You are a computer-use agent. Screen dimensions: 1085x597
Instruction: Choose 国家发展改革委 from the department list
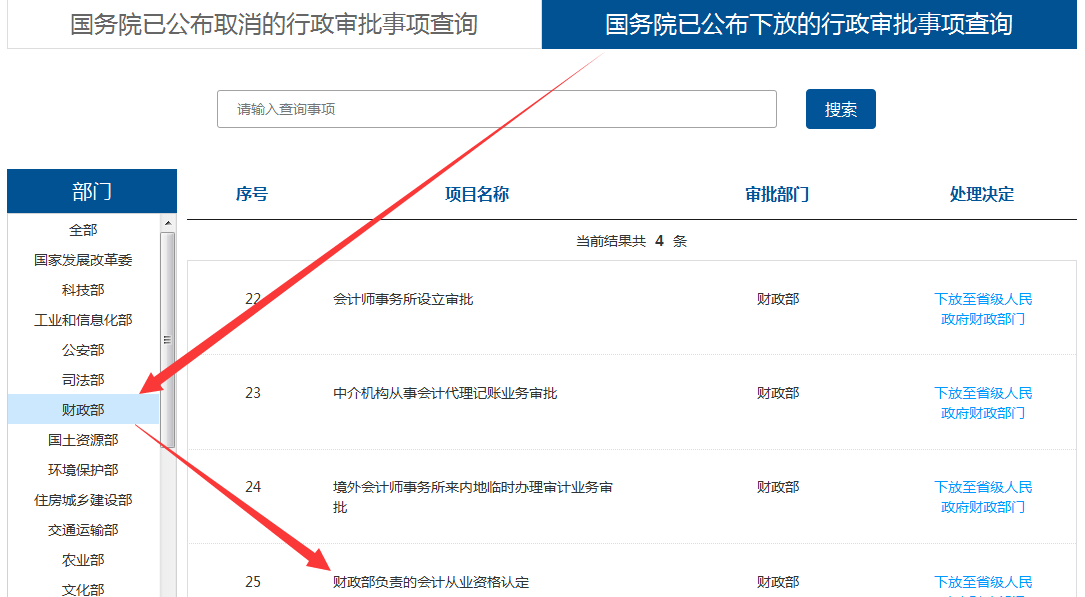coord(83,260)
